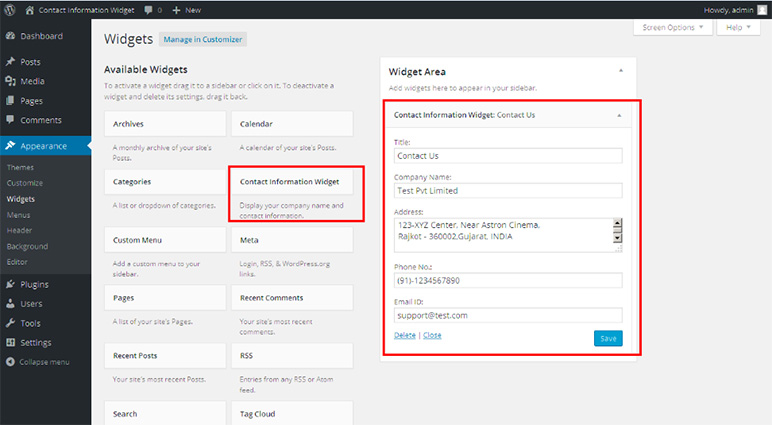
Task: Expand the Screen Options dropdown
Action: [673, 28]
